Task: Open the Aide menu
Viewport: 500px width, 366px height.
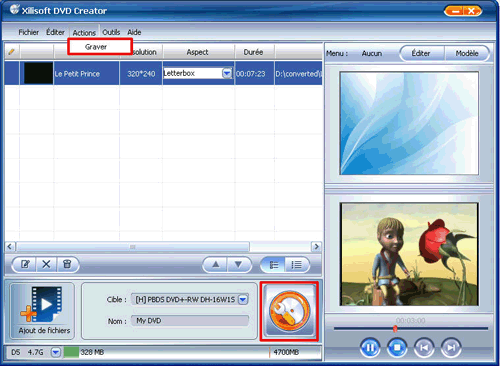Action: tap(134, 32)
